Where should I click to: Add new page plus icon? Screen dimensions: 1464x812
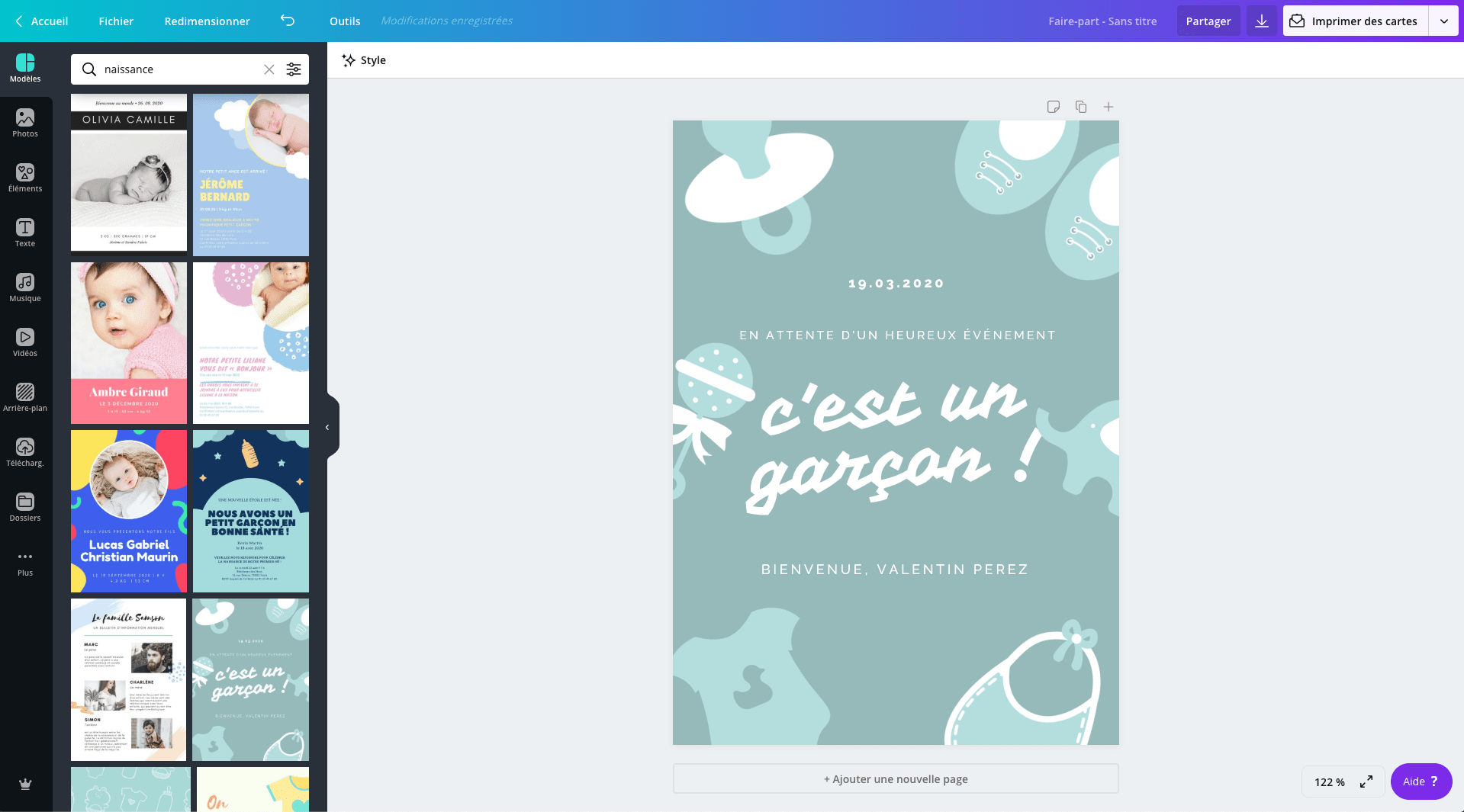(x=1108, y=107)
